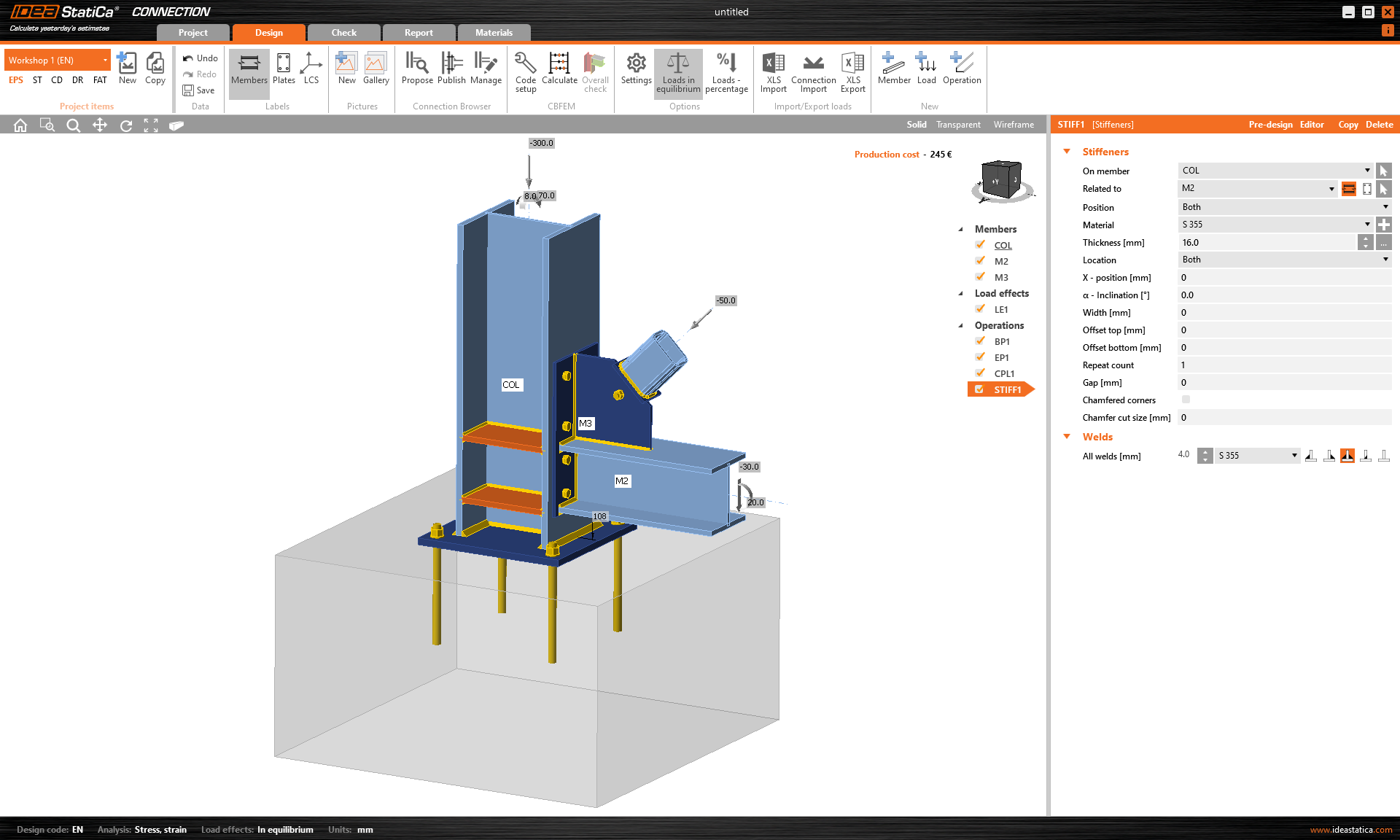Click the Delete operation button

click(1379, 125)
